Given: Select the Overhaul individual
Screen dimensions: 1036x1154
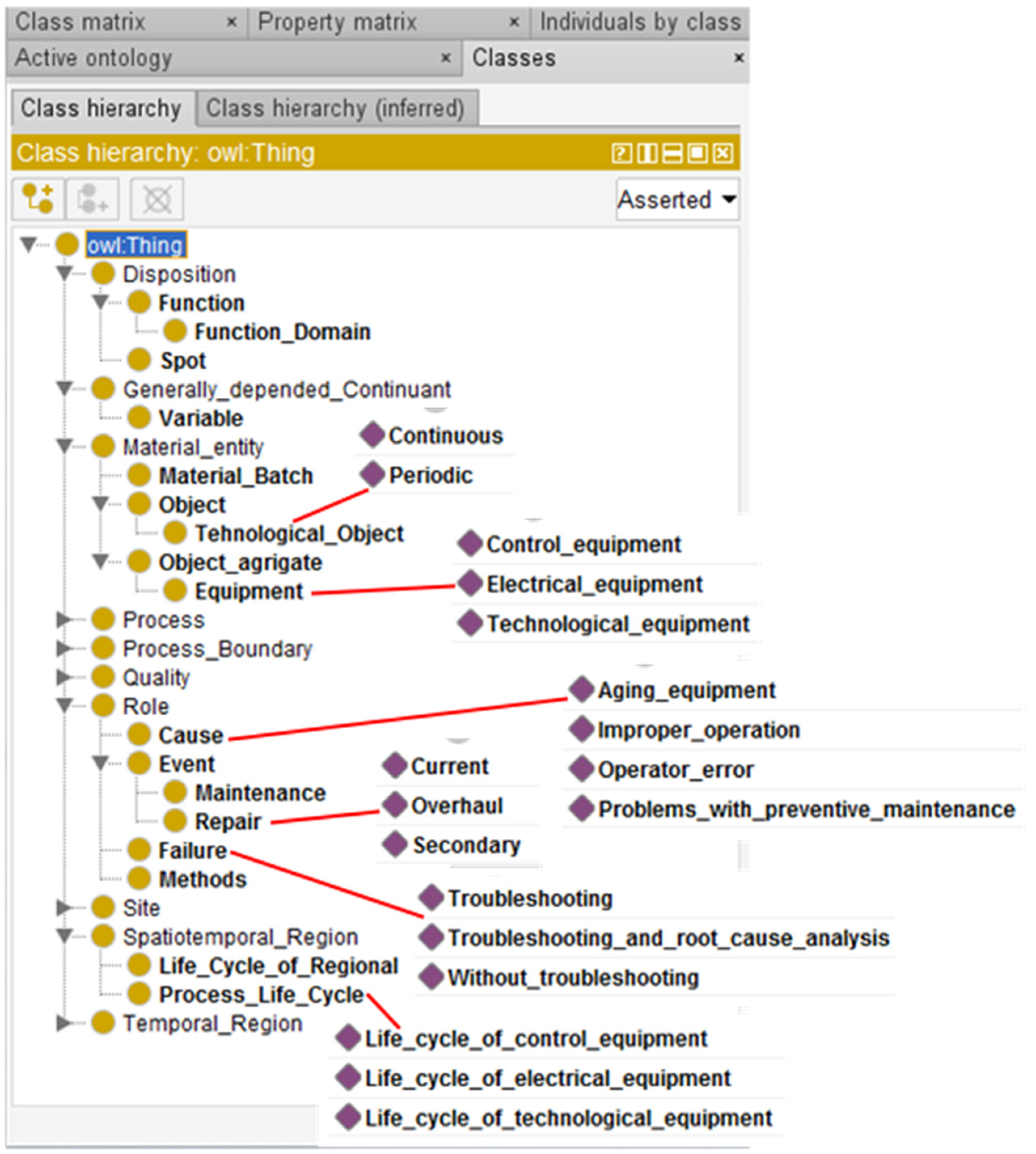Looking at the screenshot, I should (457, 806).
